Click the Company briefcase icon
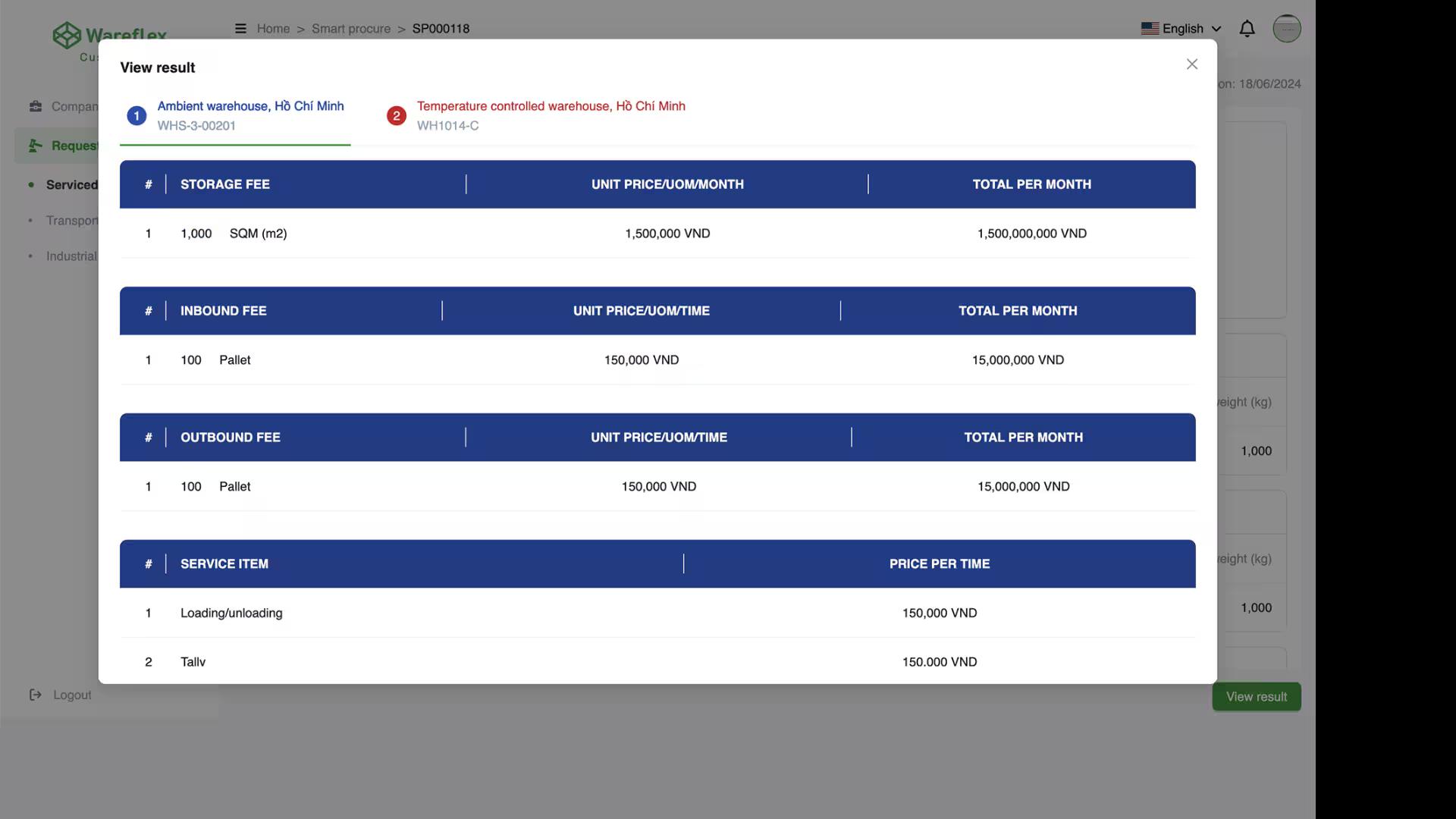The image size is (1456, 819). [36, 106]
